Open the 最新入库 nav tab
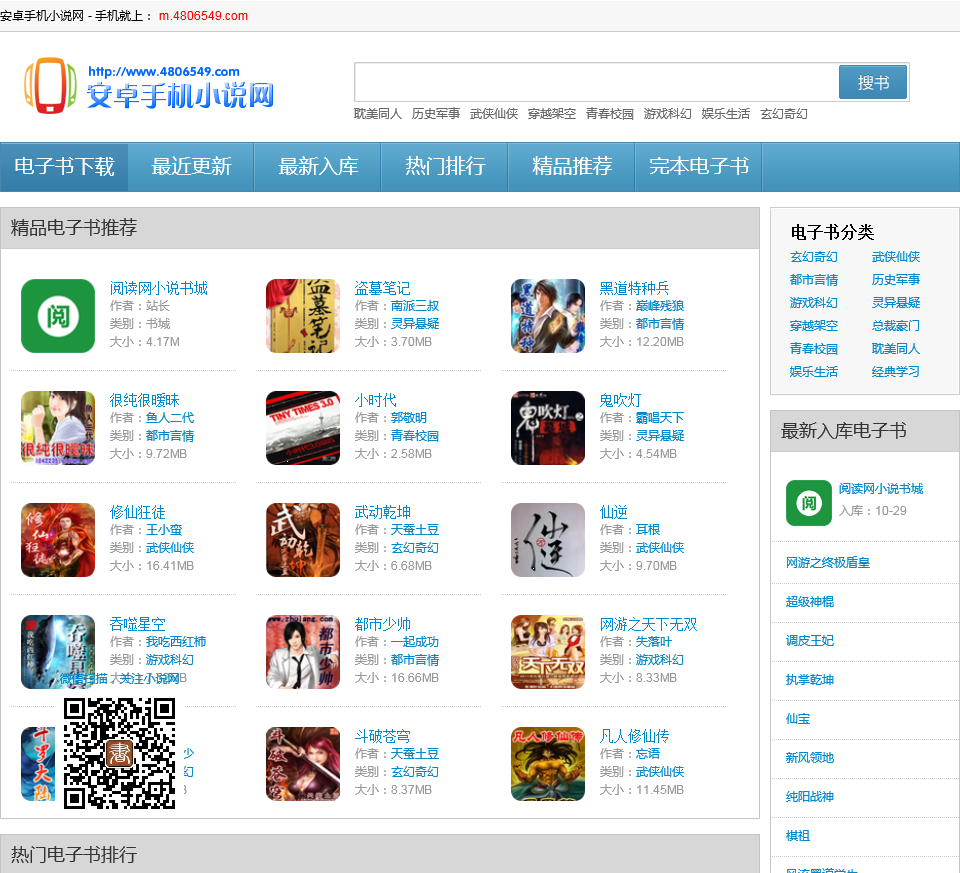Screen dimensions: 960x873 [x=318, y=167]
